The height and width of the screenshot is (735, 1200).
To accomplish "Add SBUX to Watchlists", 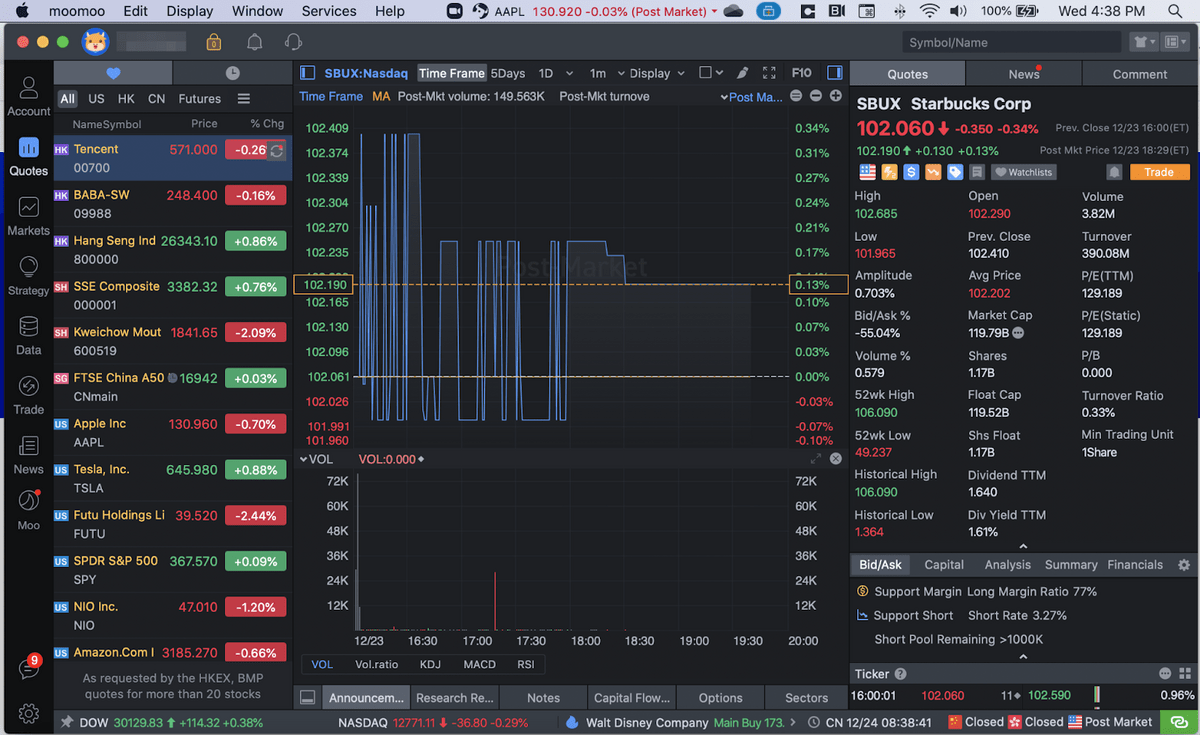I will pyautogui.click(x=1023, y=172).
